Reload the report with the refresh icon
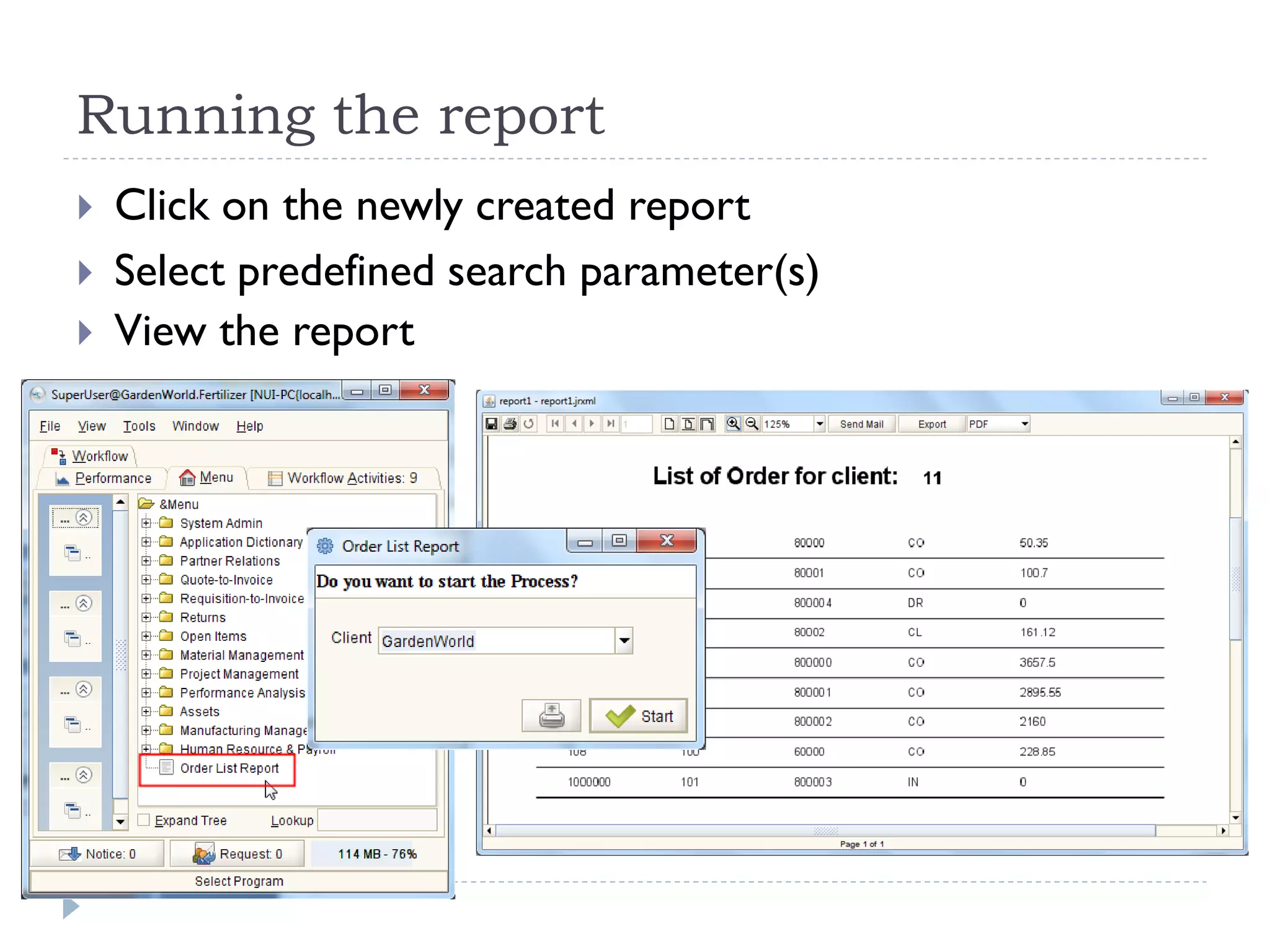Screen dimensions: 1270x952 coord(528,424)
